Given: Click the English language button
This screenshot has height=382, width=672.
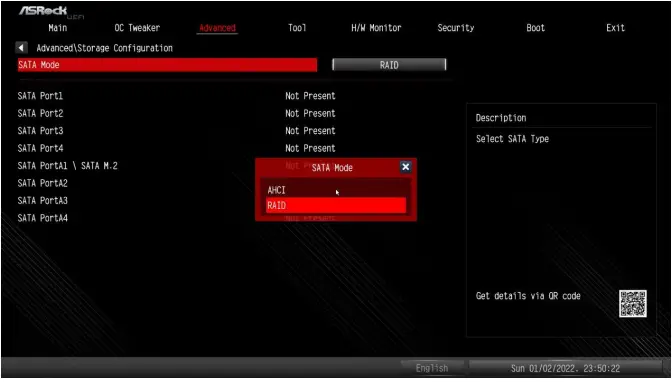Looking at the screenshot, I should click(432, 368).
